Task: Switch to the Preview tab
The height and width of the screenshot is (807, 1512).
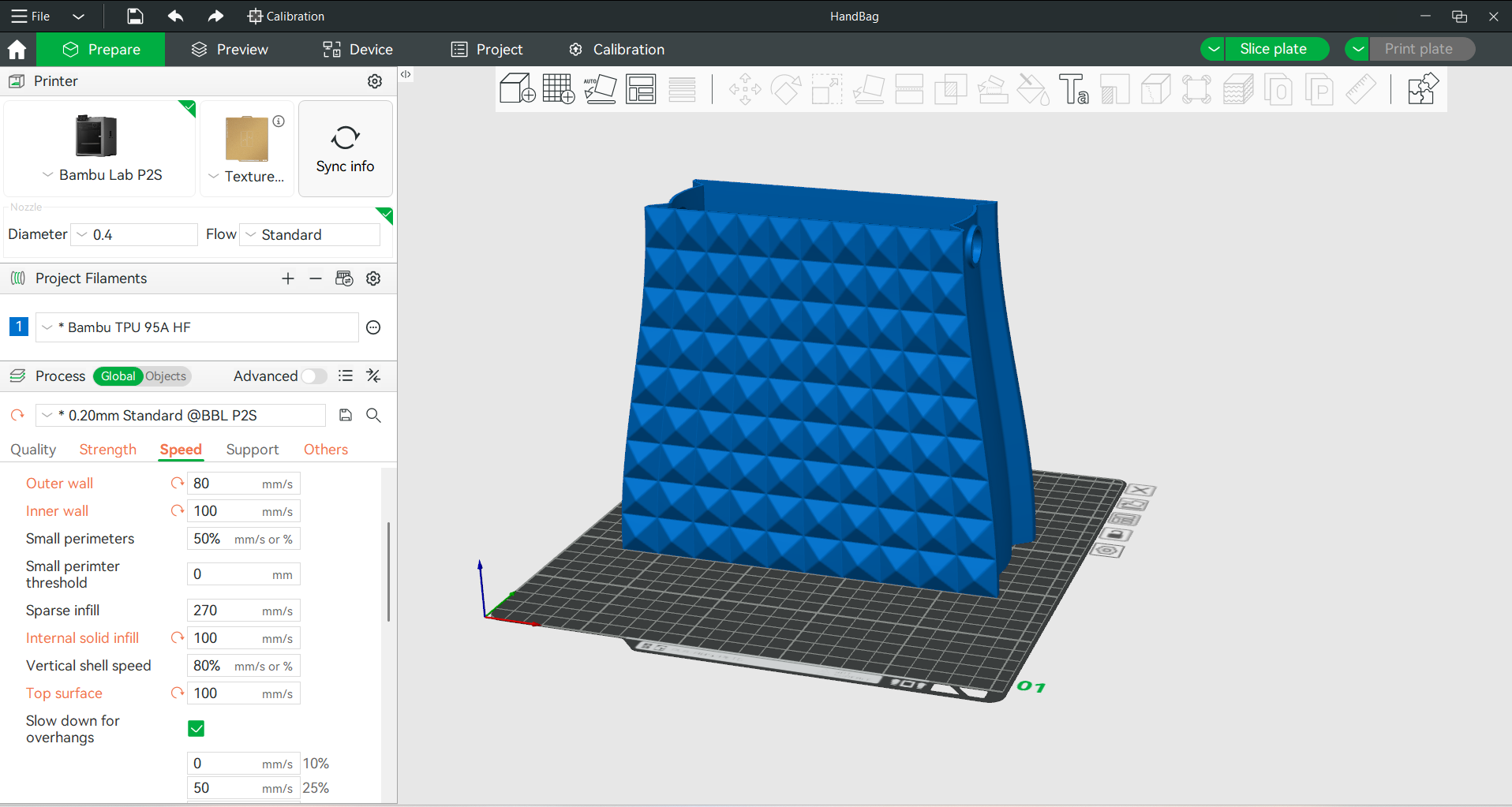Action: [230, 50]
